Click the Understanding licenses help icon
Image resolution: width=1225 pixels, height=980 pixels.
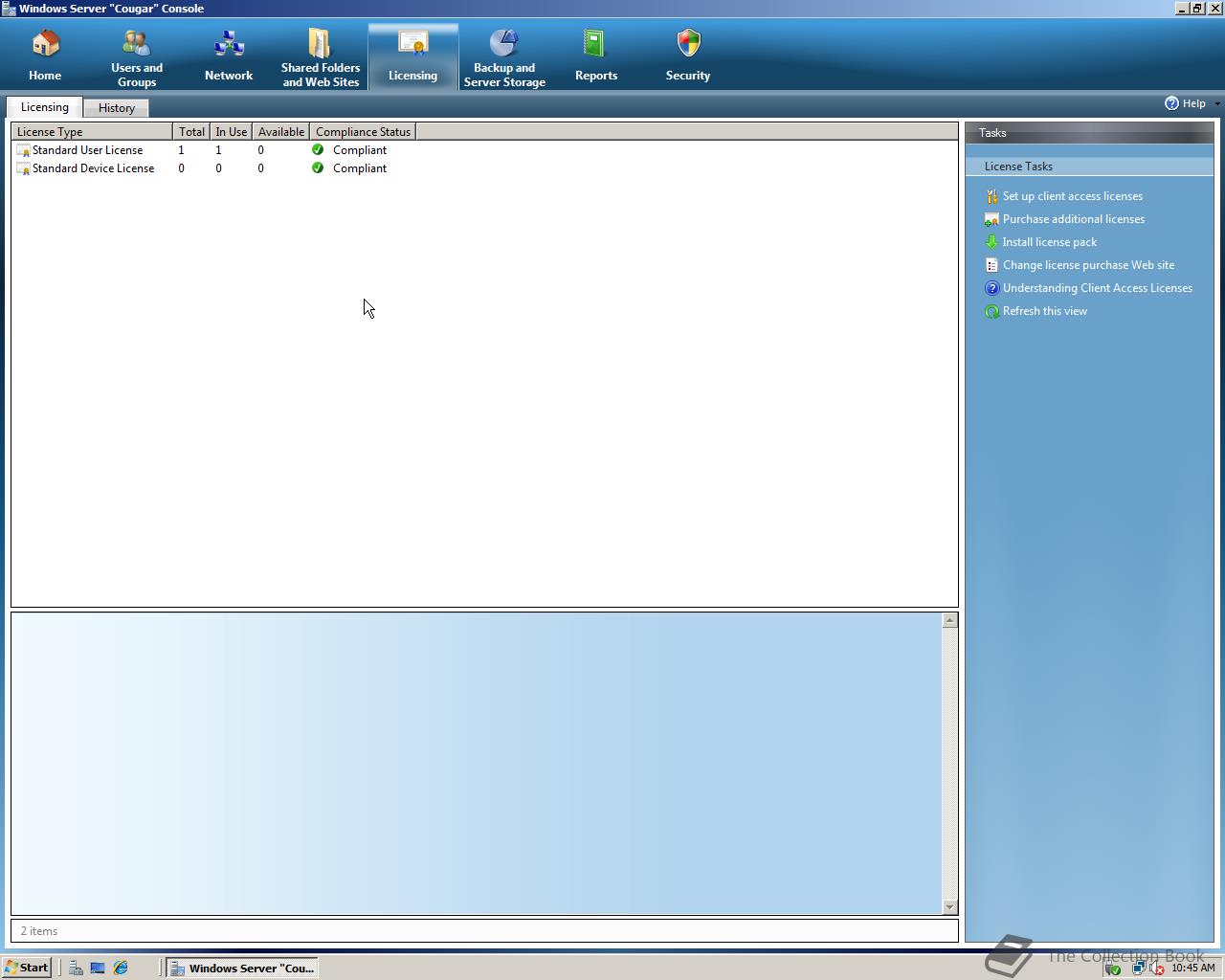(x=991, y=288)
